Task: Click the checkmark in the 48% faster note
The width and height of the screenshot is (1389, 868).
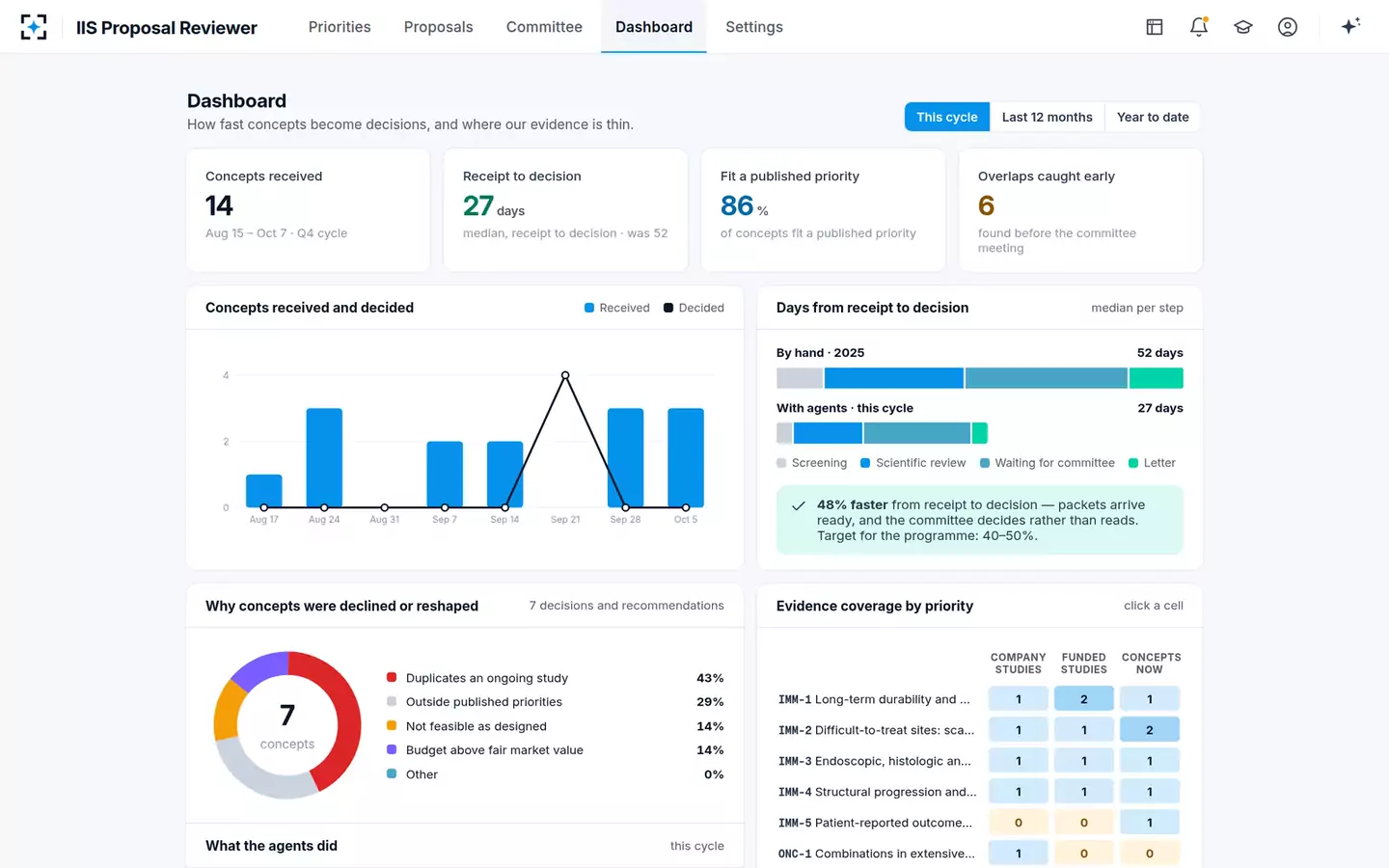Action: (799, 505)
